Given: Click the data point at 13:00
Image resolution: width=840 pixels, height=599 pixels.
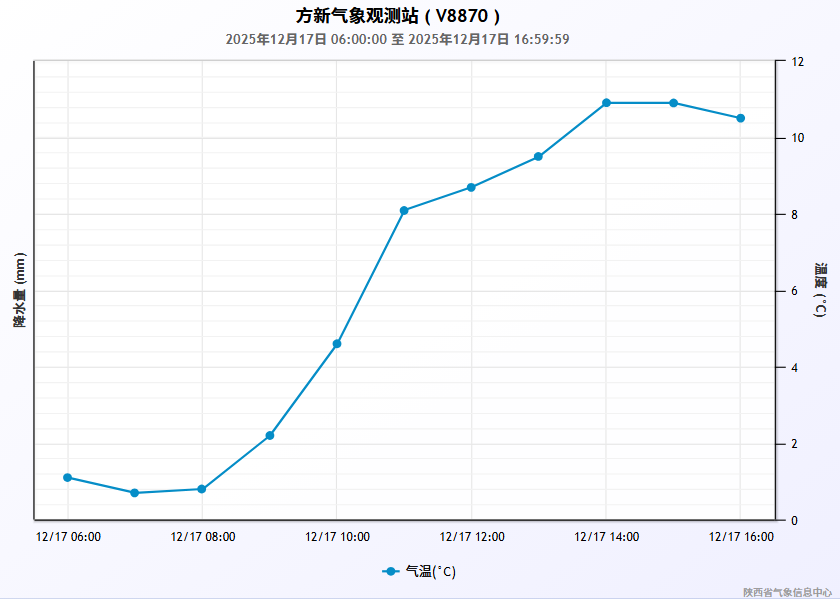Looking at the screenshot, I should coord(538,157).
